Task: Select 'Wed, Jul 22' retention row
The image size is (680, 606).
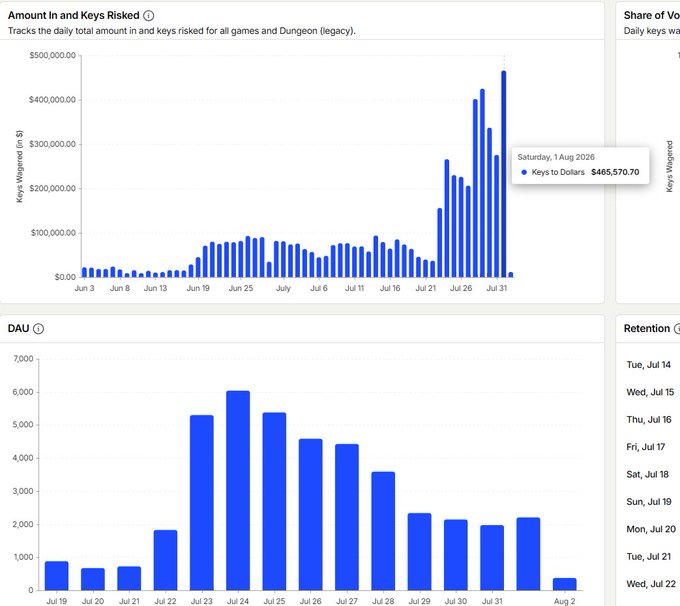Action: 651,584
